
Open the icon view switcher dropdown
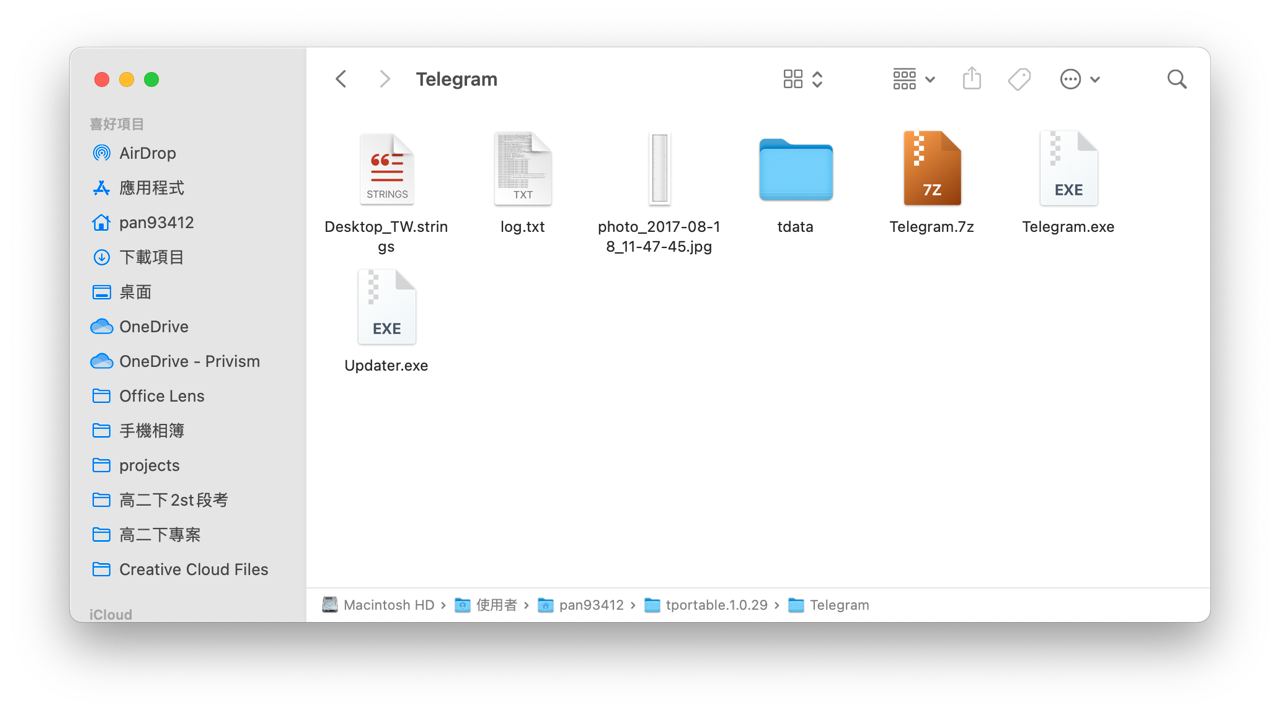click(x=803, y=79)
